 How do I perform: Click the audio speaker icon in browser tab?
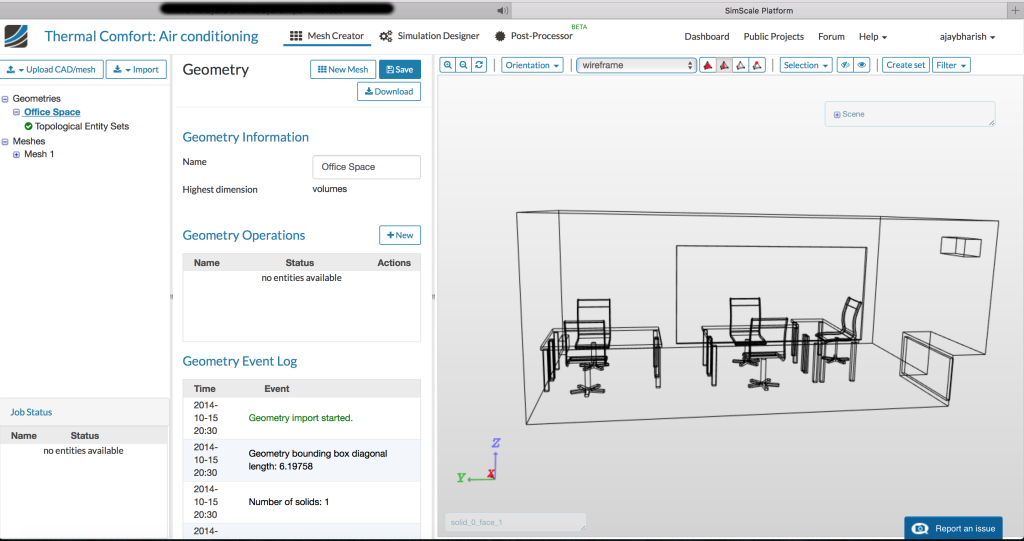coord(502,10)
